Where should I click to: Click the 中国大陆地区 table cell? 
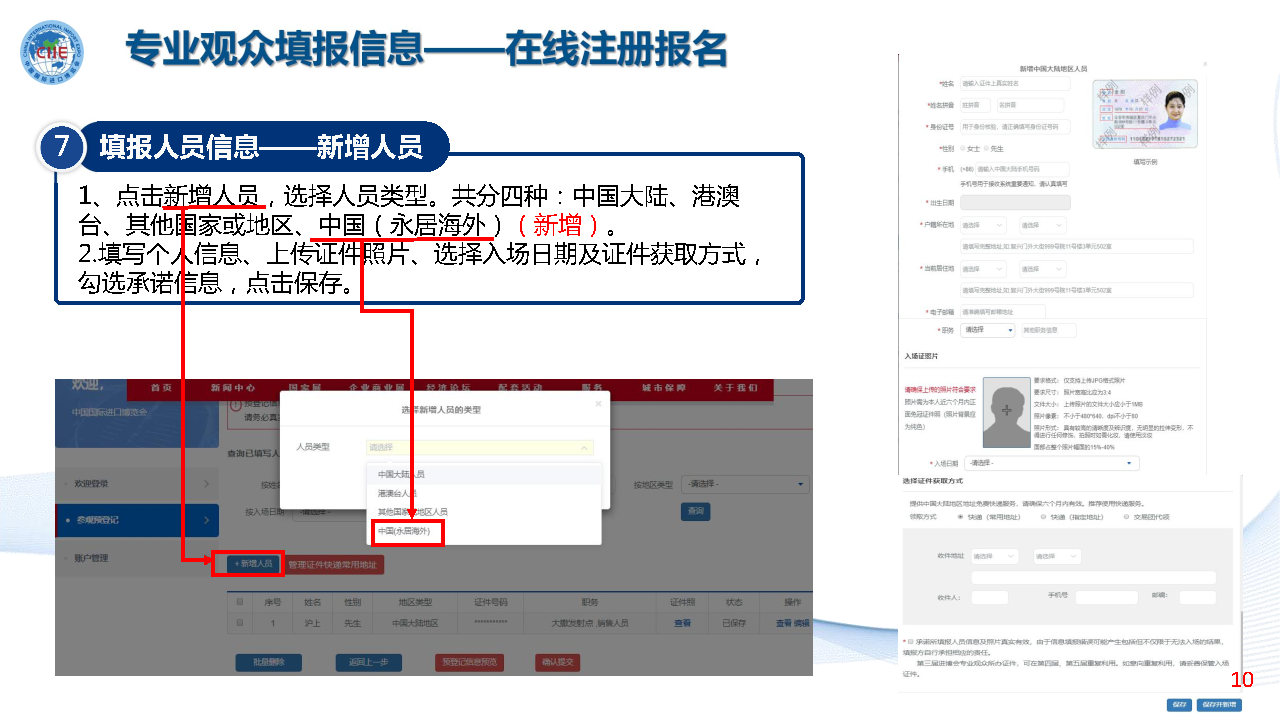click(x=414, y=622)
